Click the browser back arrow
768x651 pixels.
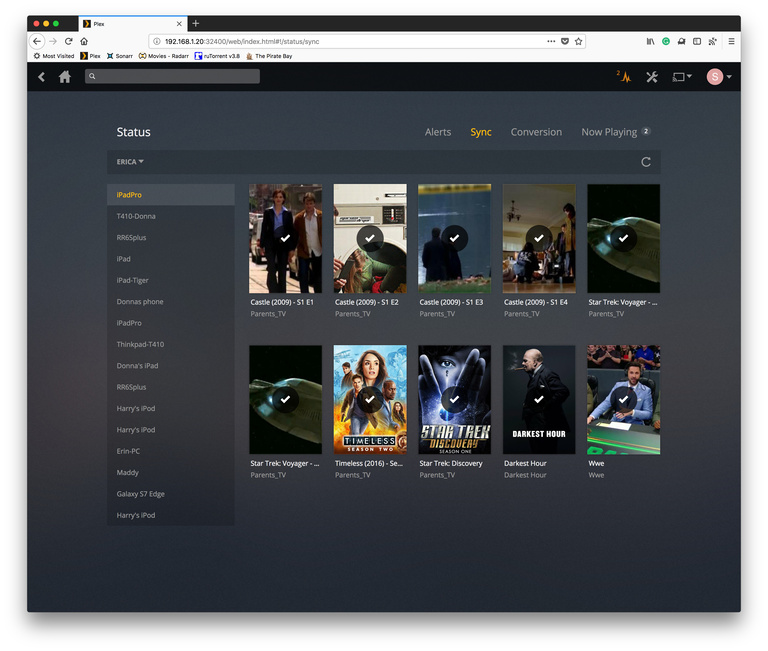coord(37,42)
